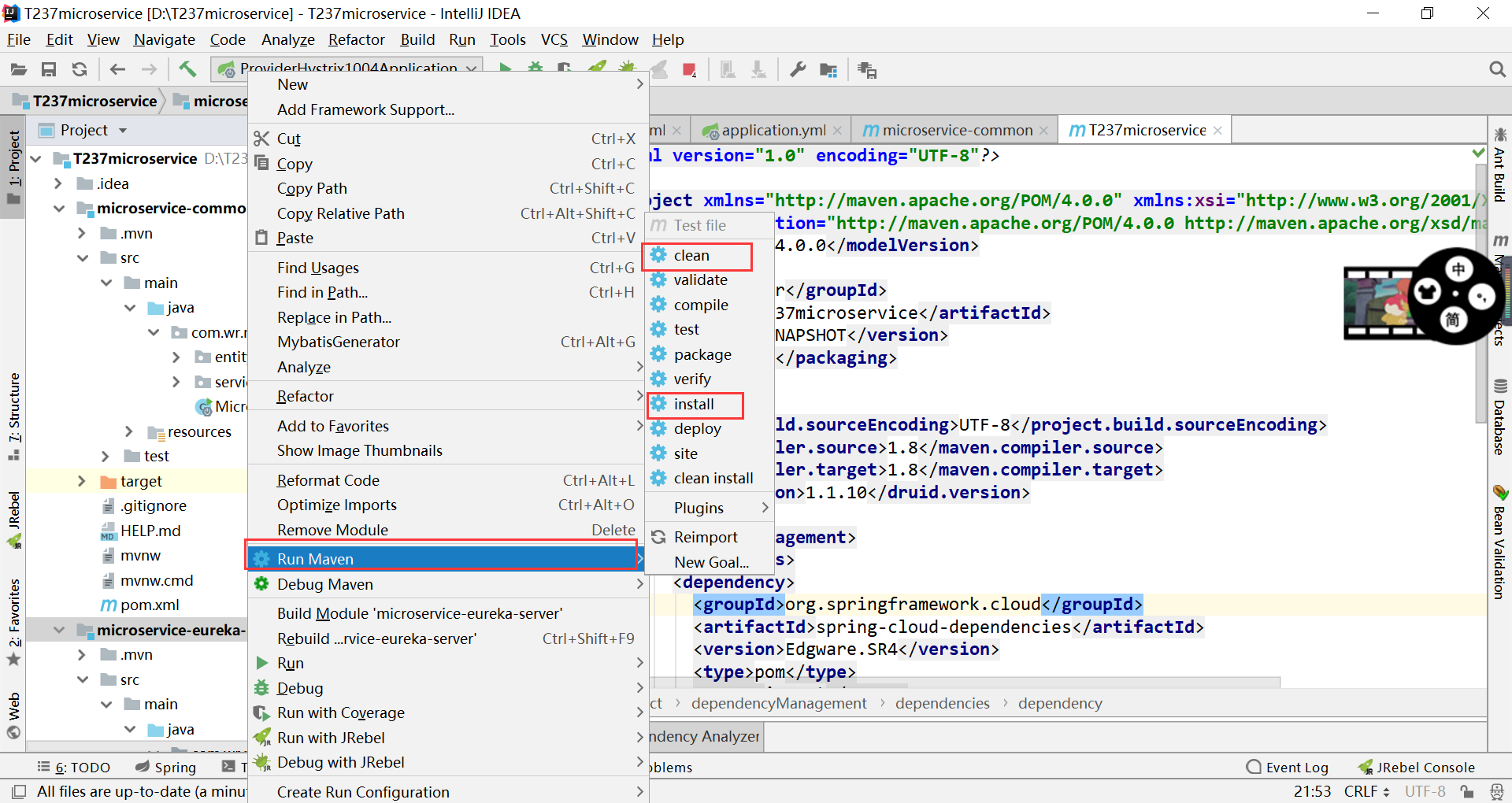Open the Structure side panel

(14, 417)
